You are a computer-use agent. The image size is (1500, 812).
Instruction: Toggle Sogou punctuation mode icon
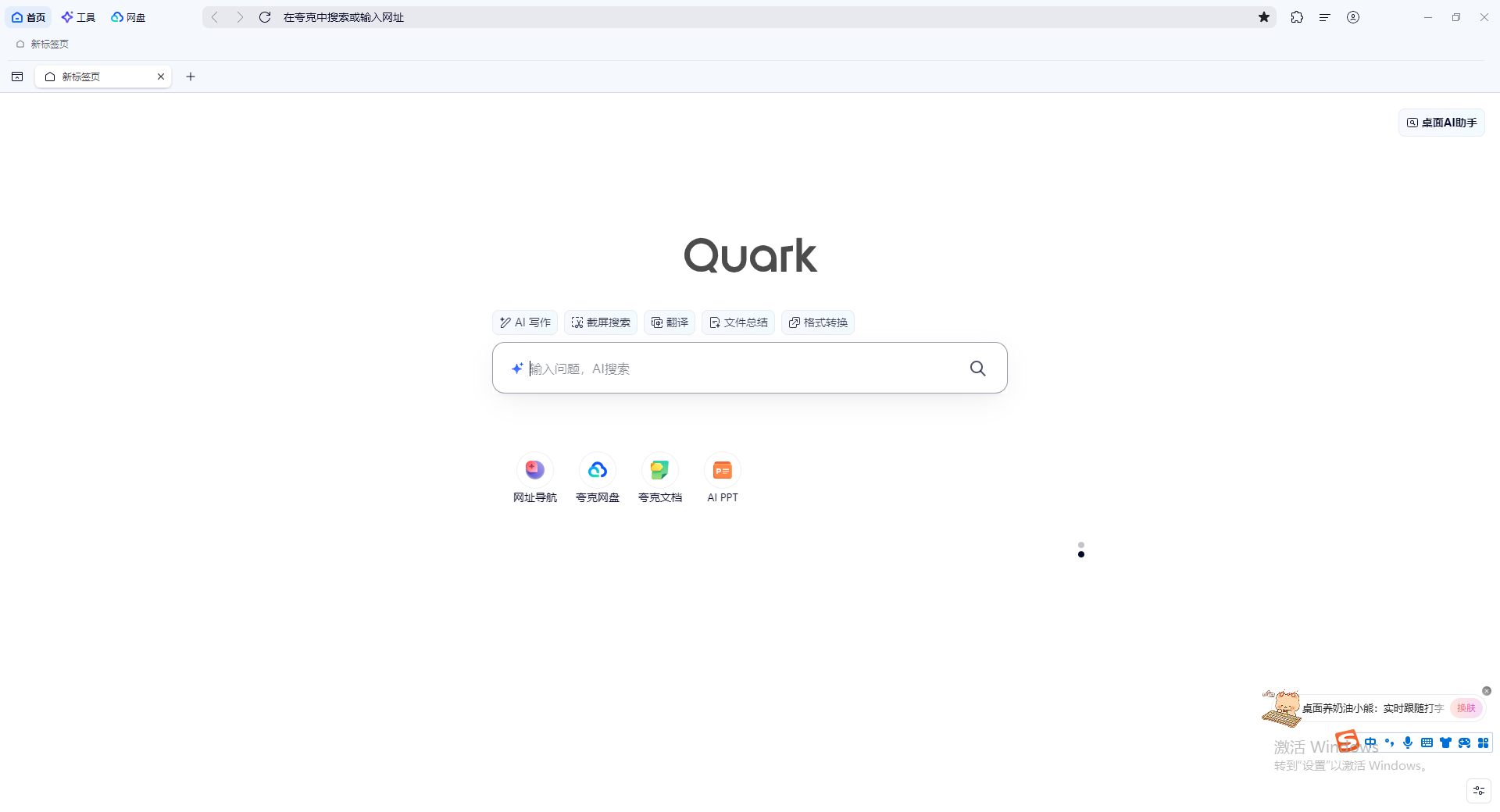click(x=1389, y=743)
